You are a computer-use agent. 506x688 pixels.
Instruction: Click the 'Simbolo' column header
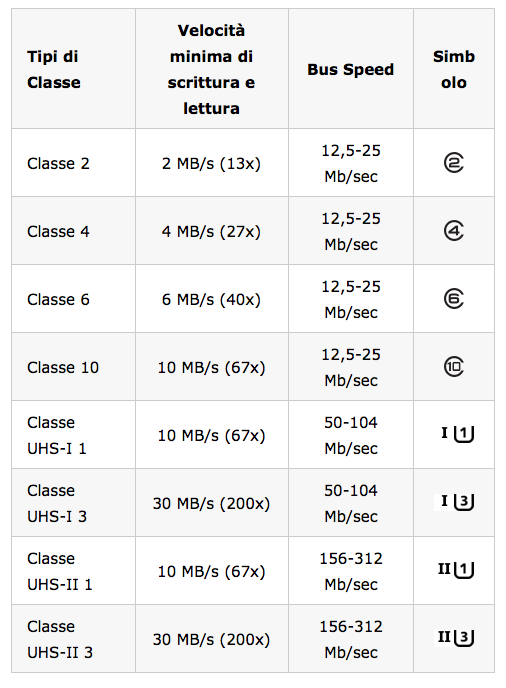click(454, 69)
